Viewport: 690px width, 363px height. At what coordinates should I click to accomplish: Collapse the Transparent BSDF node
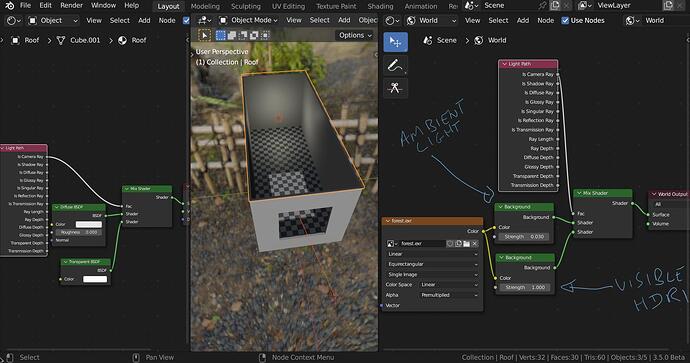point(65,262)
